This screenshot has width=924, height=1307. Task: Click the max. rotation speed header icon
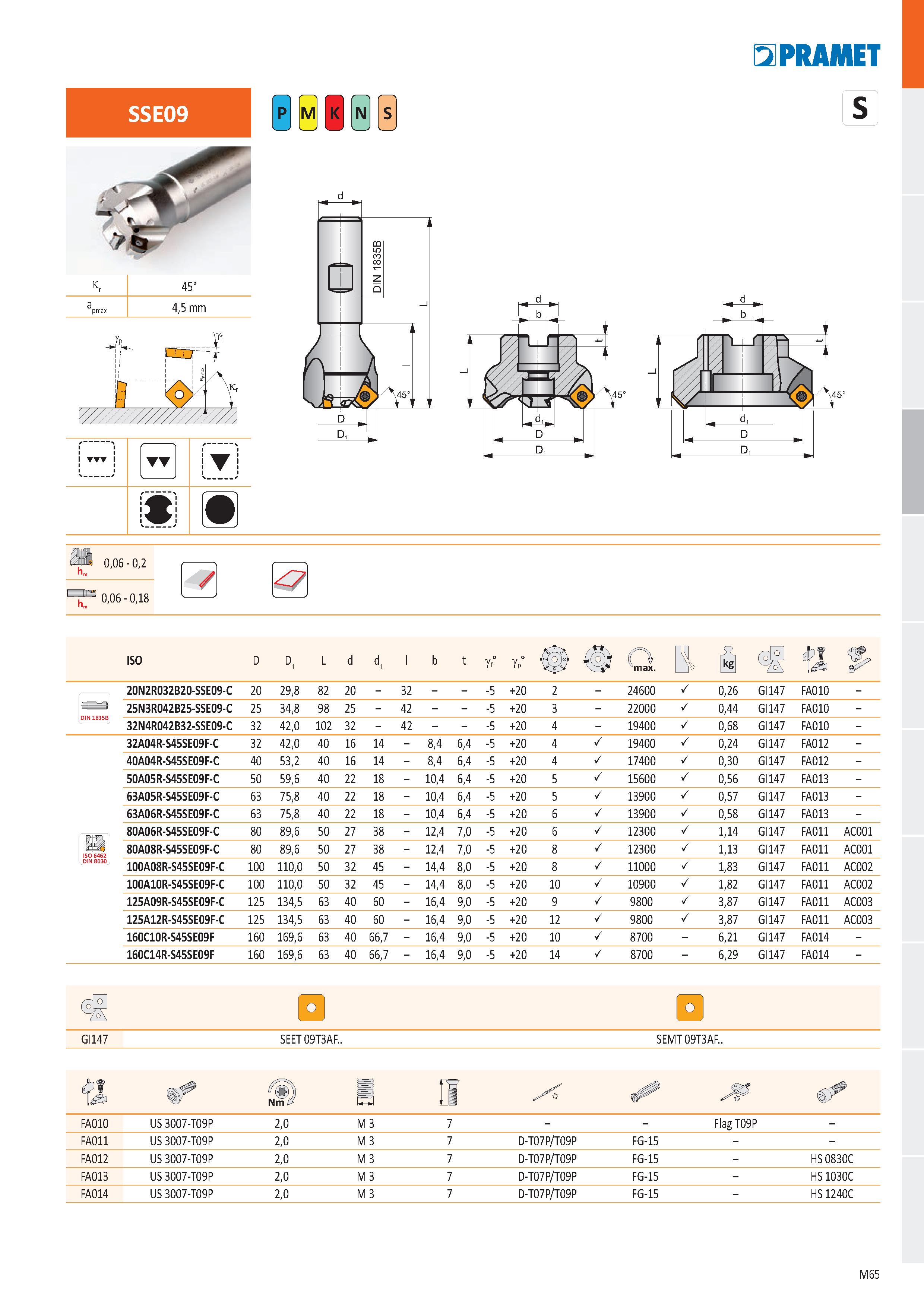click(x=642, y=660)
